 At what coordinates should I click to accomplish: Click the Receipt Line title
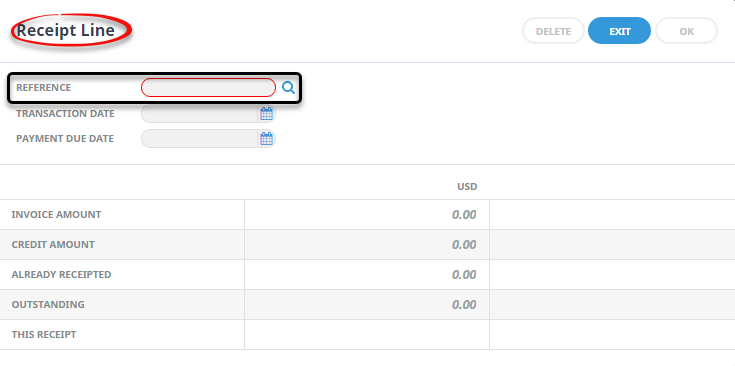[66, 30]
